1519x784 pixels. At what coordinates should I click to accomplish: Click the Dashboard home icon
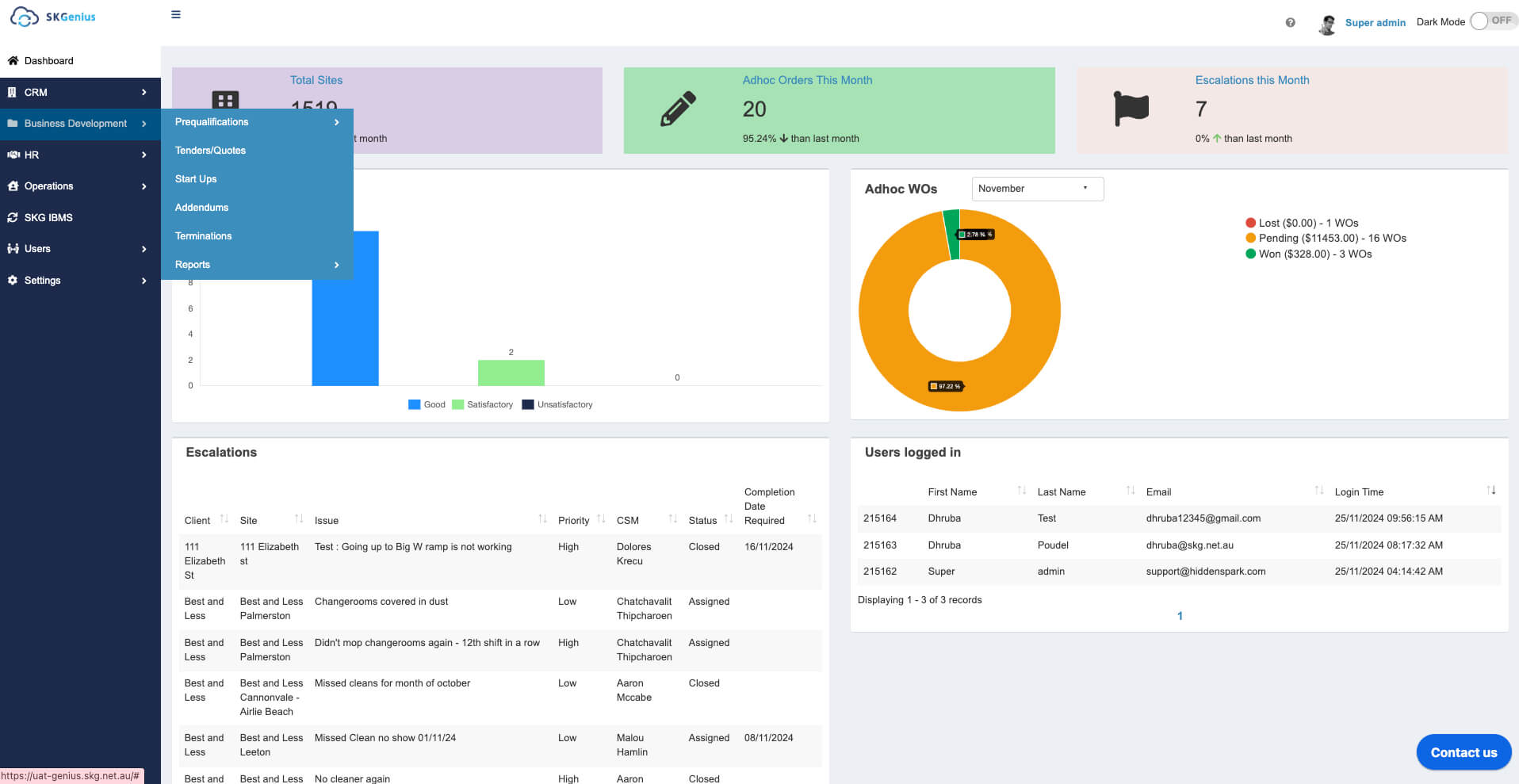13,60
